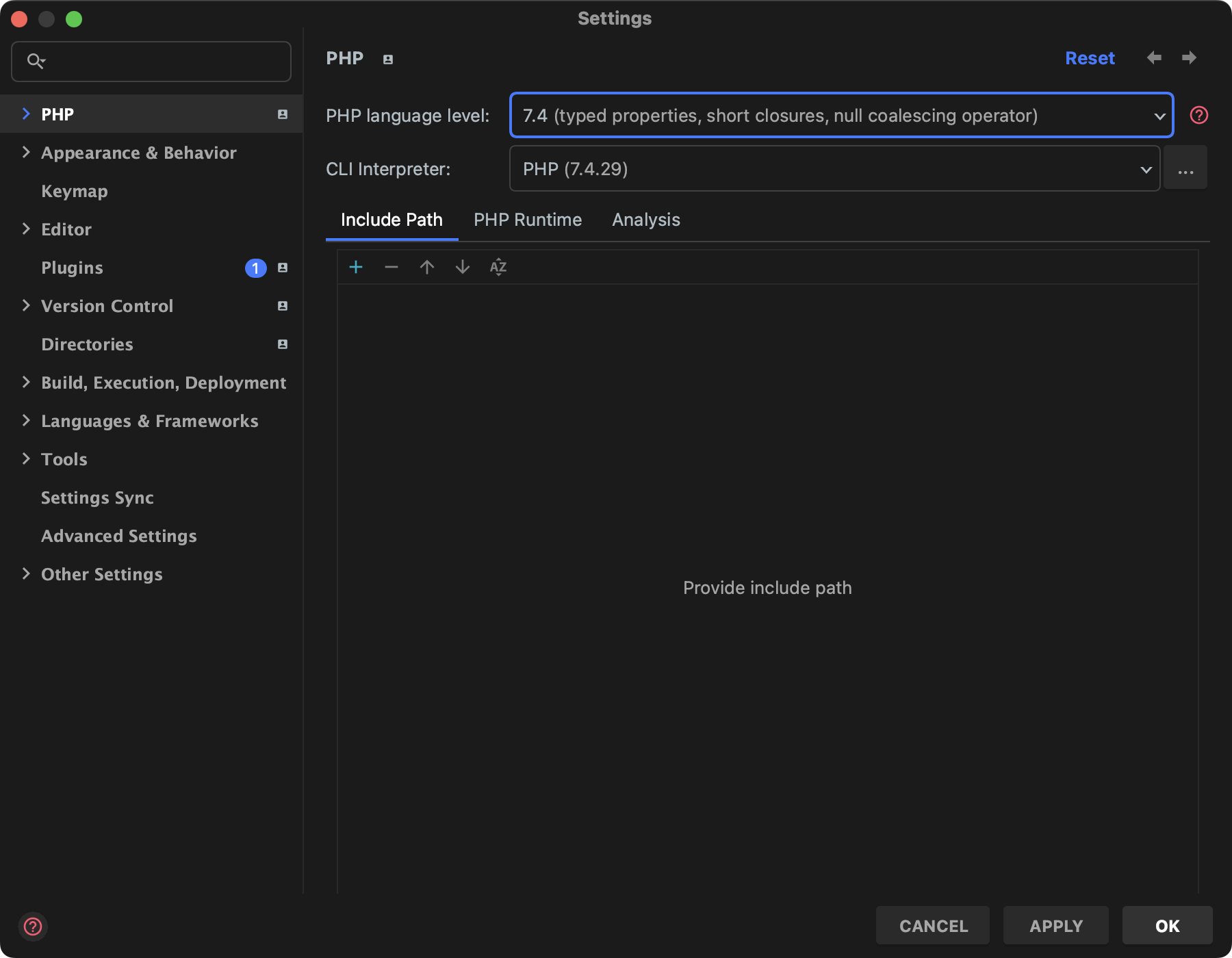Focus the settings search field

pyautogui.click(x=151, y=62)
